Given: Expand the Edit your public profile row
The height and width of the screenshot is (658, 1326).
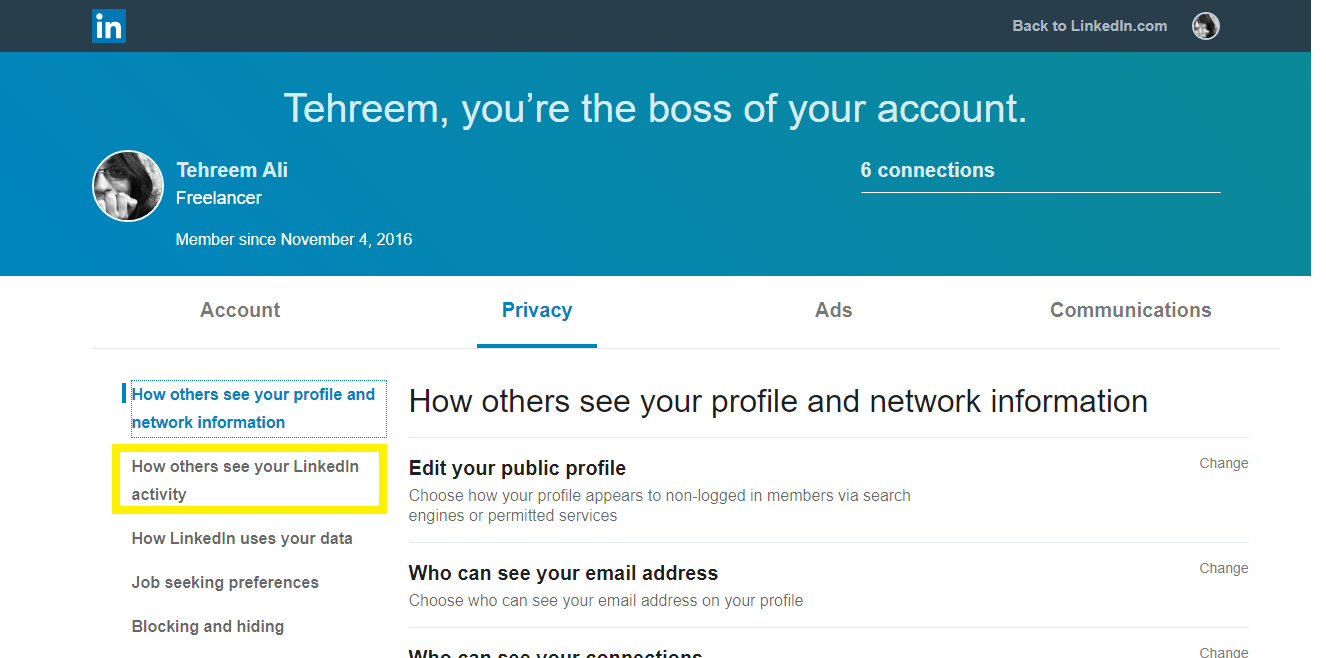Looking at the screenshot, I should (x=828, y=490).
